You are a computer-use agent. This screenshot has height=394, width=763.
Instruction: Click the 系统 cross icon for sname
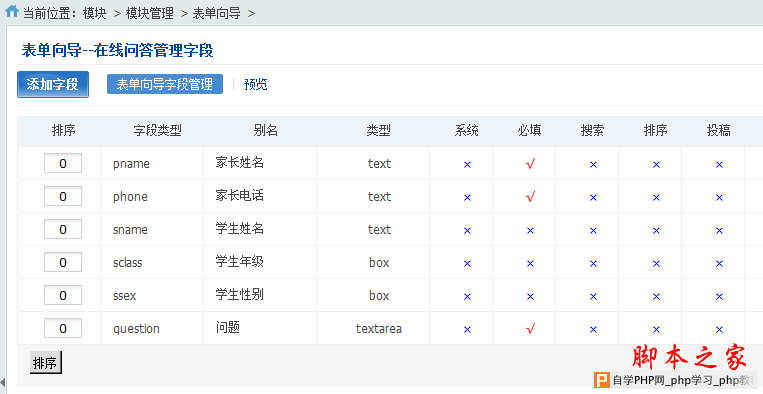(x=467, y=231)
